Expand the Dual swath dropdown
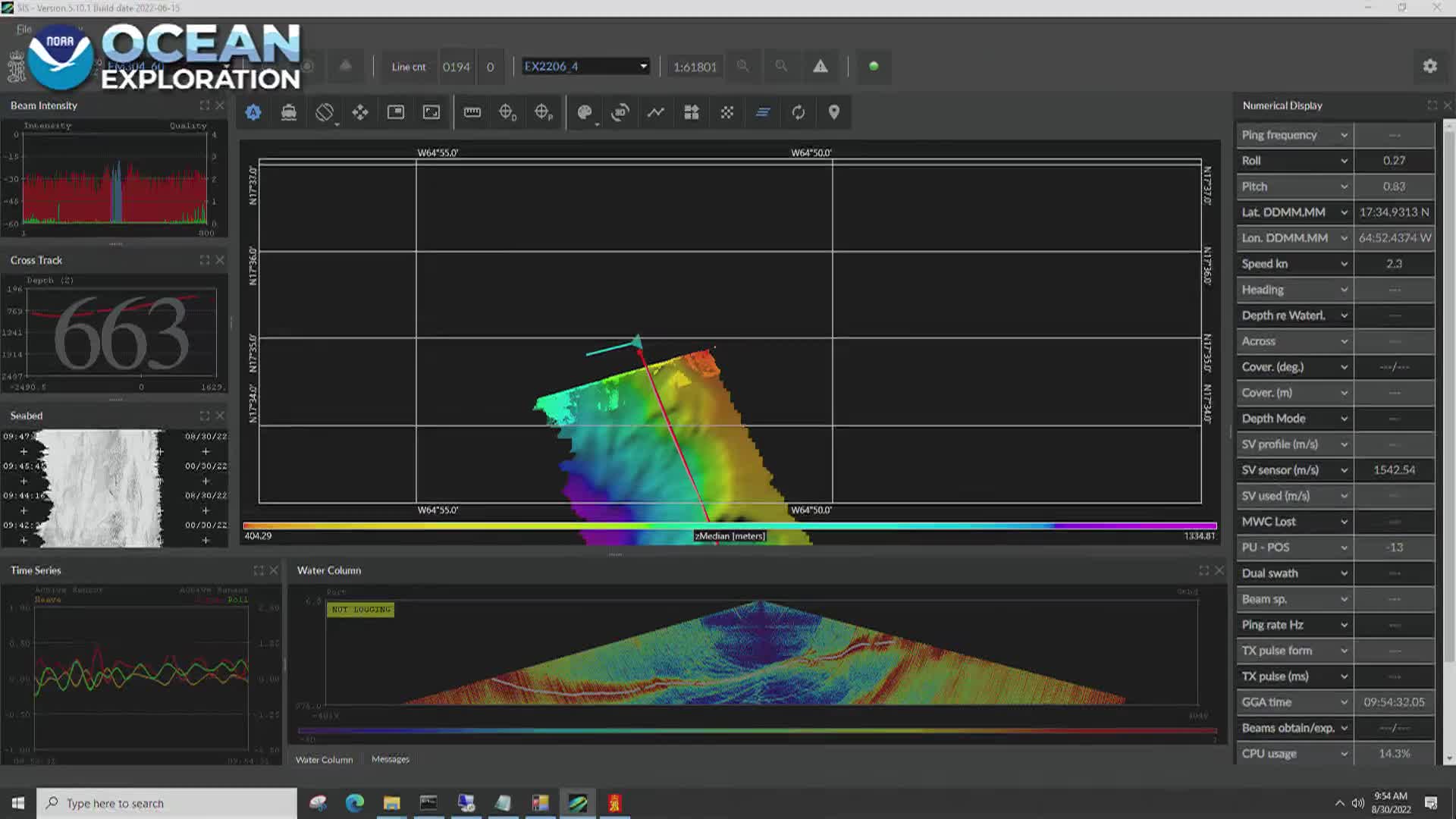 pos(1344,573)
